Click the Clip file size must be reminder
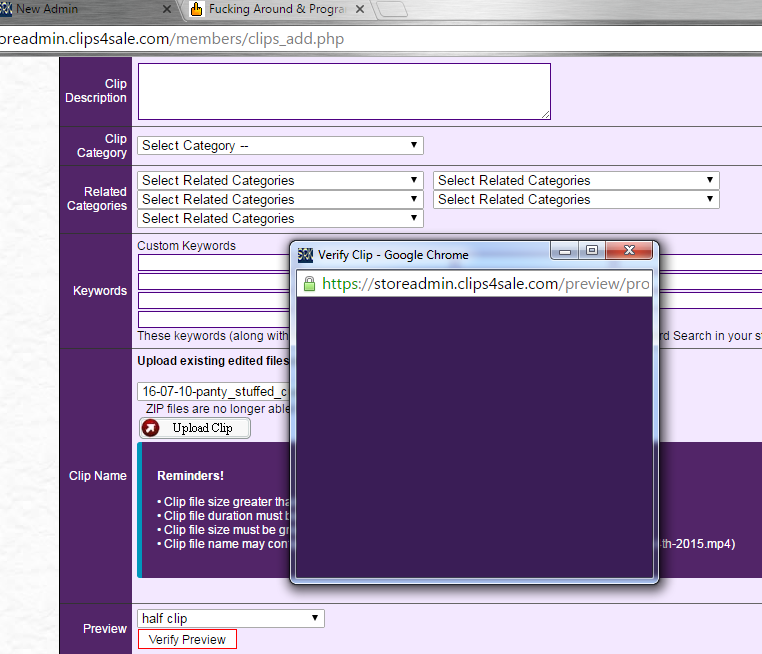 (223, 530)
